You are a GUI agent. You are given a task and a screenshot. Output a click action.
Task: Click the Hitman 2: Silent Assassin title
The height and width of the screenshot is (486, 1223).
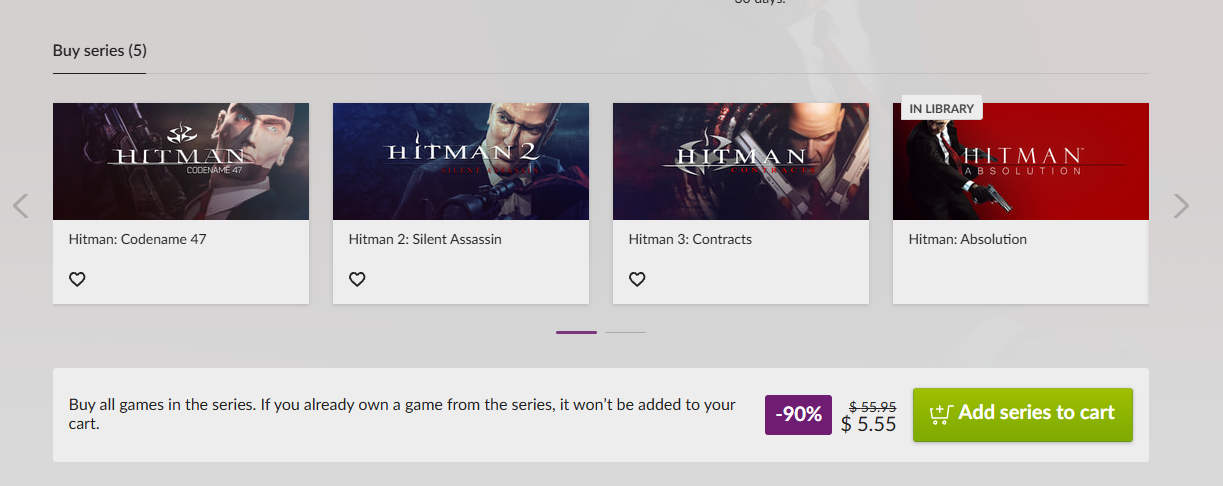(x=425, y=240)
